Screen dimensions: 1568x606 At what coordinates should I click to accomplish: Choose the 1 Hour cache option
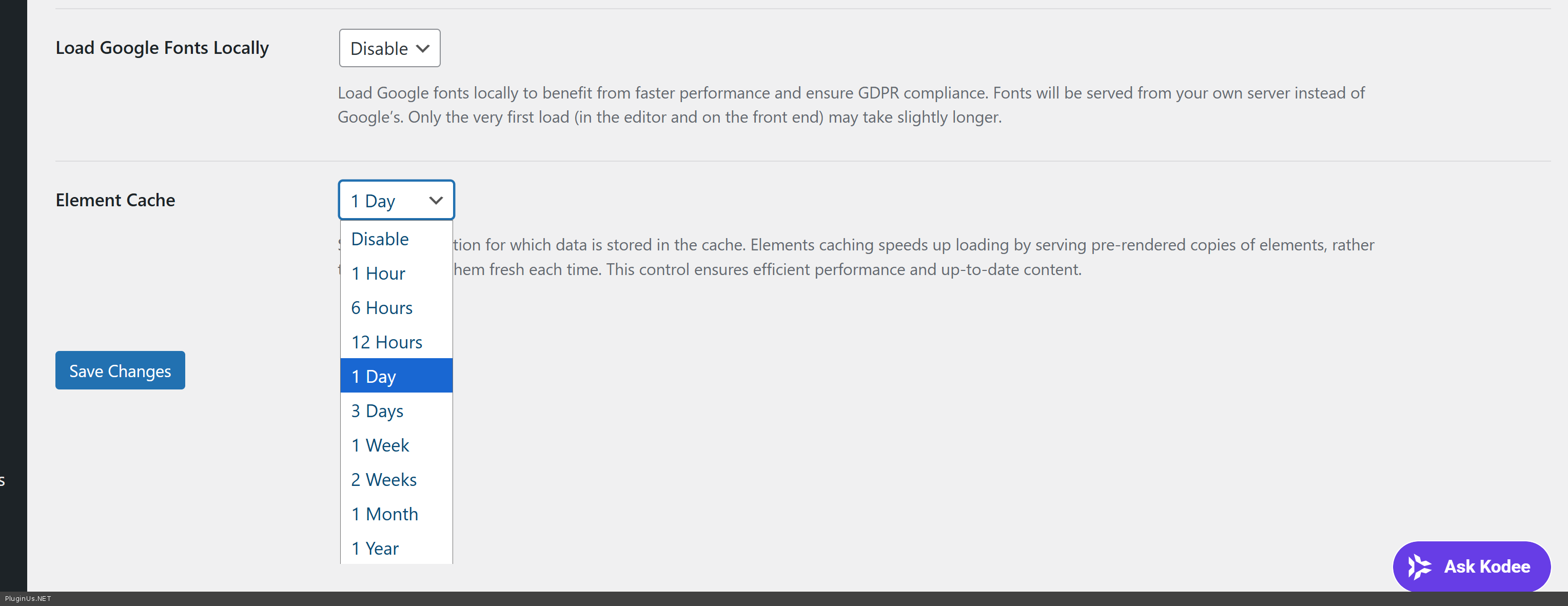(x=378, y=274)
